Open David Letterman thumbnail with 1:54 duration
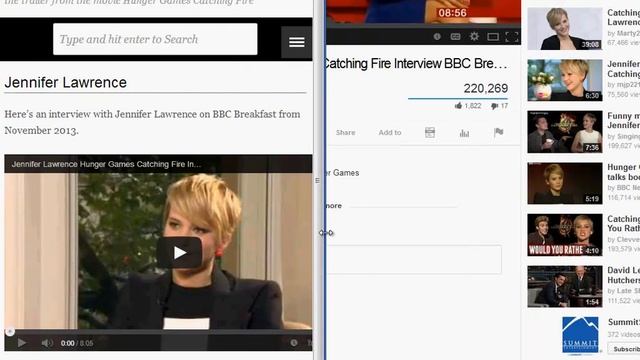 pyautogui.click(x=564, y=287)
